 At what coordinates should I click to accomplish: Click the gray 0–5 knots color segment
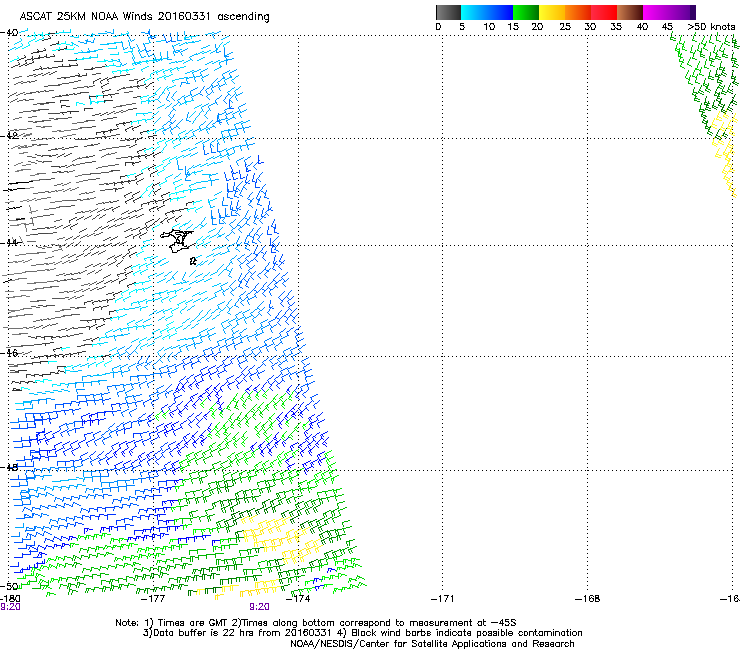(x=449, y=13)
